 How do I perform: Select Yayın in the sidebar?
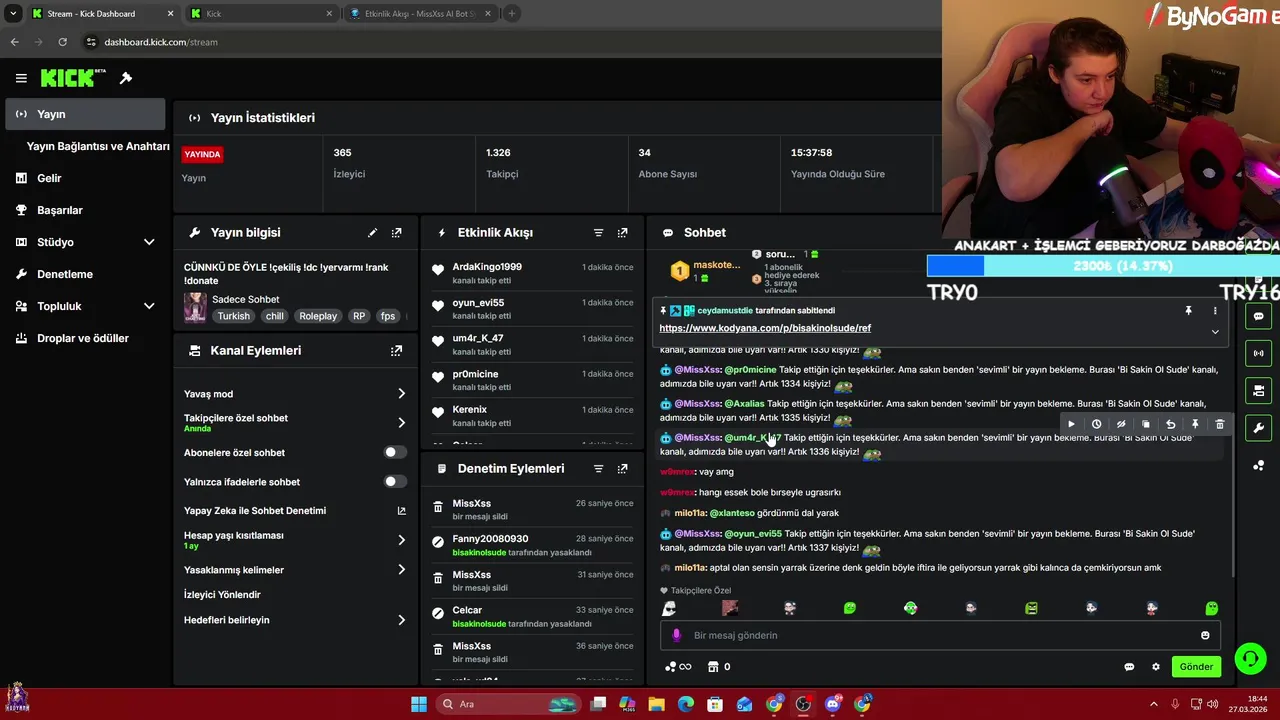click(85, 114)
